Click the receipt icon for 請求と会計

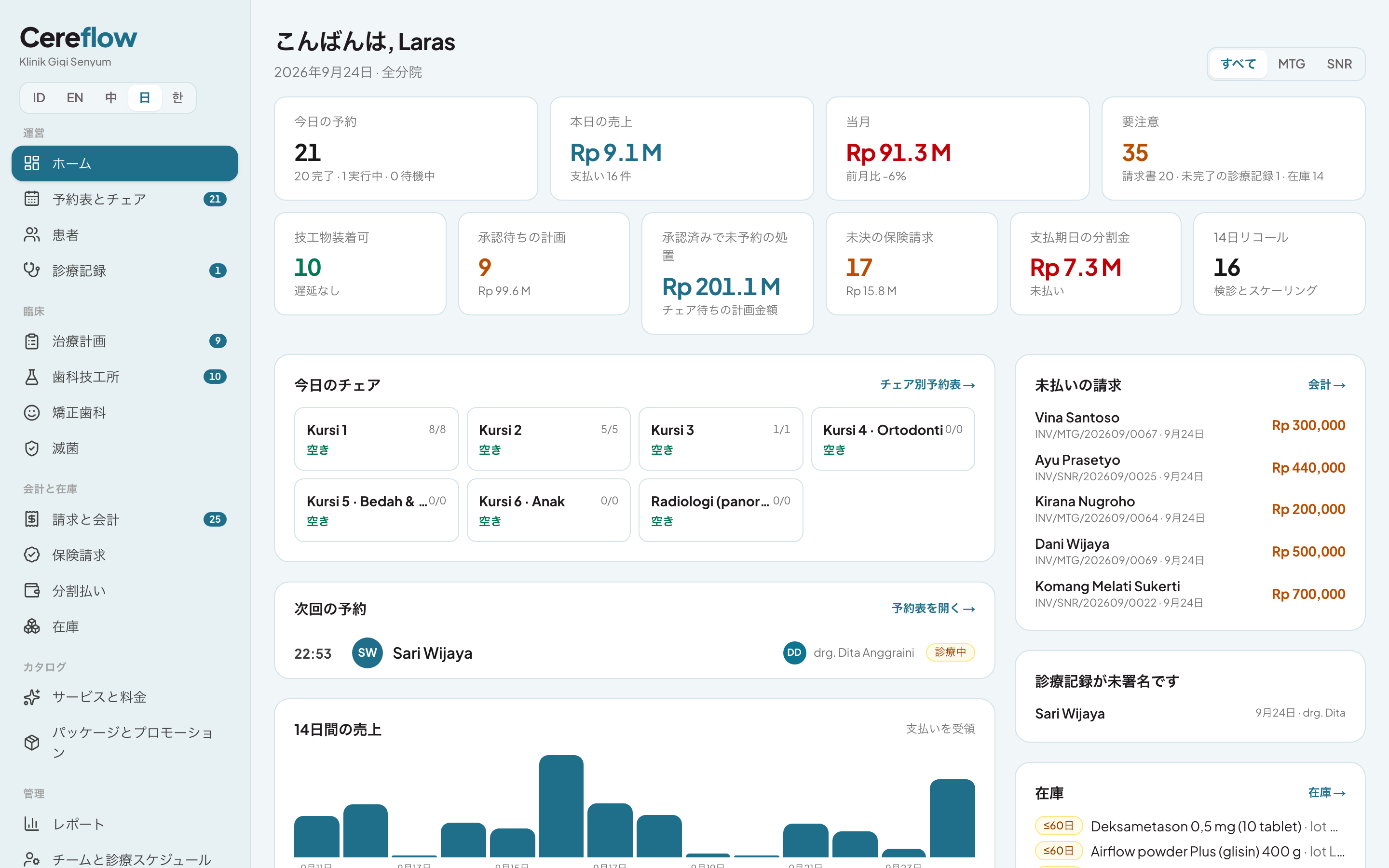(x=31, y=519)
